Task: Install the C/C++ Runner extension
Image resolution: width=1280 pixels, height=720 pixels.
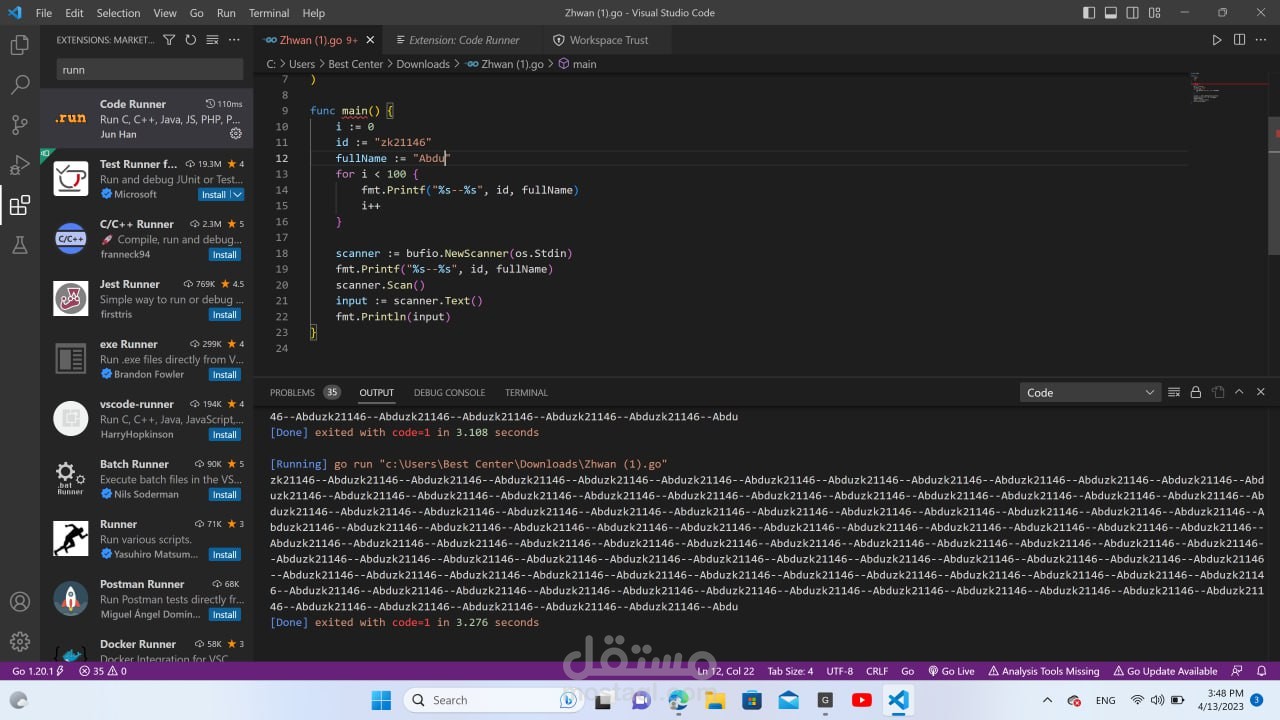Action: pyautogui.click(x=224, y=254)
